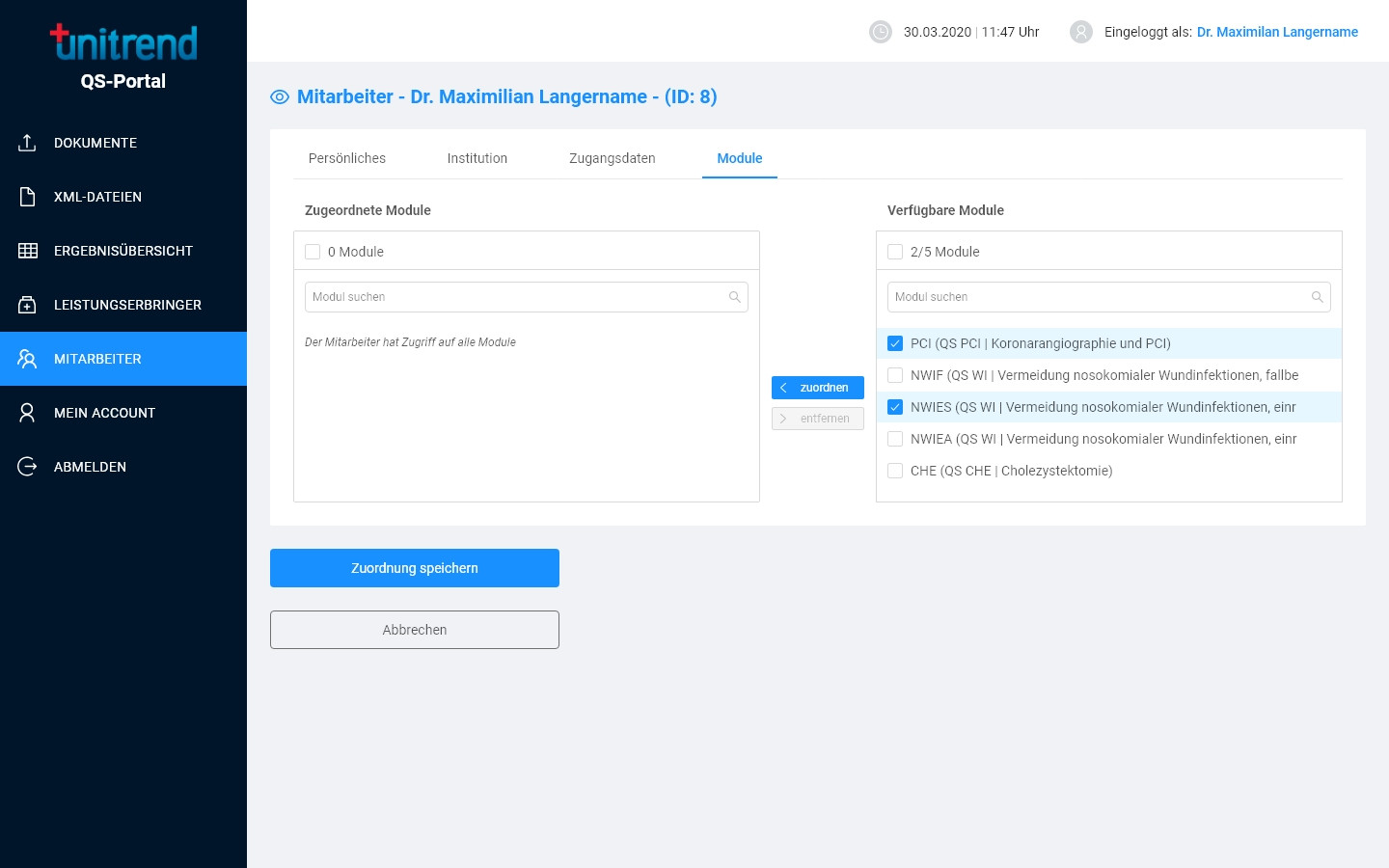This screenshot has width=1389, height=868.
Task: Click the magnifier icon in available modules search
Action: pyautogui.click(x=1317, y=297)
